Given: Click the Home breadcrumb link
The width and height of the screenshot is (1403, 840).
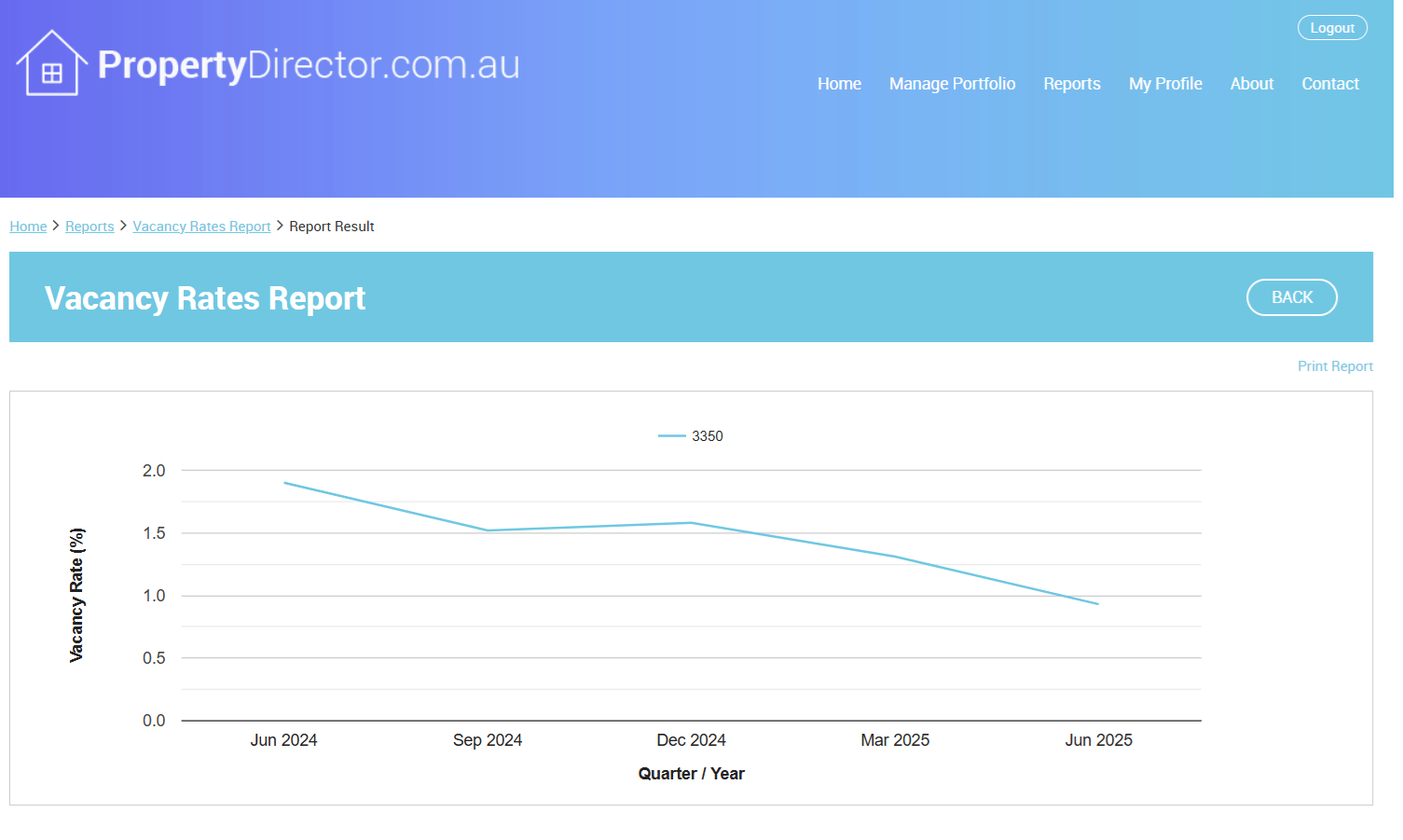Looking at the screenshot, I should (28, 227).
